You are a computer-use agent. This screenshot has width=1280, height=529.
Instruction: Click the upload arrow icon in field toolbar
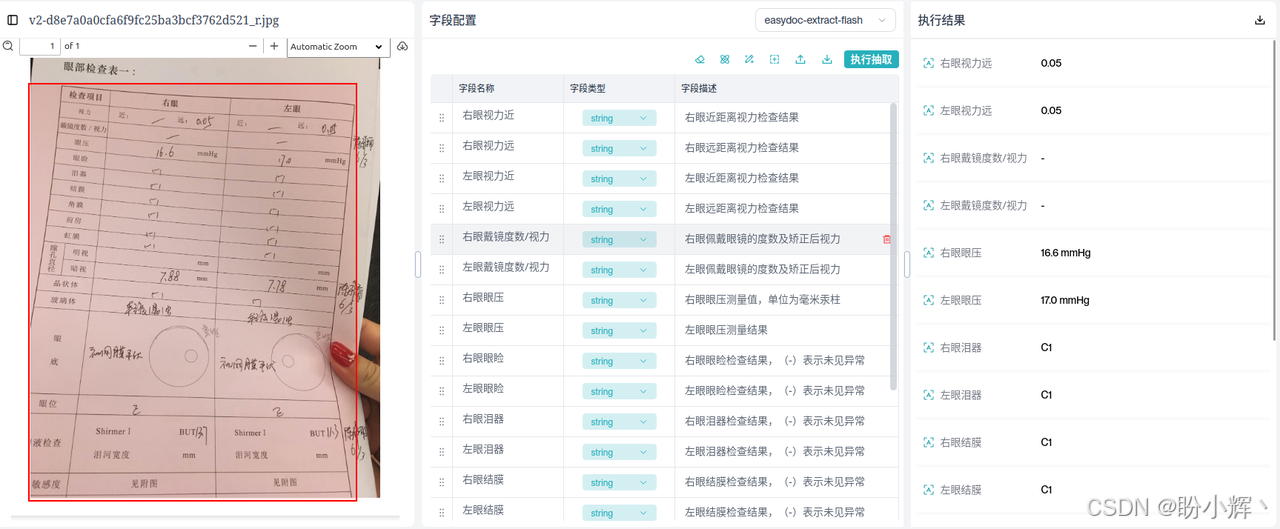pyautogui.click(x=801, y=59)
